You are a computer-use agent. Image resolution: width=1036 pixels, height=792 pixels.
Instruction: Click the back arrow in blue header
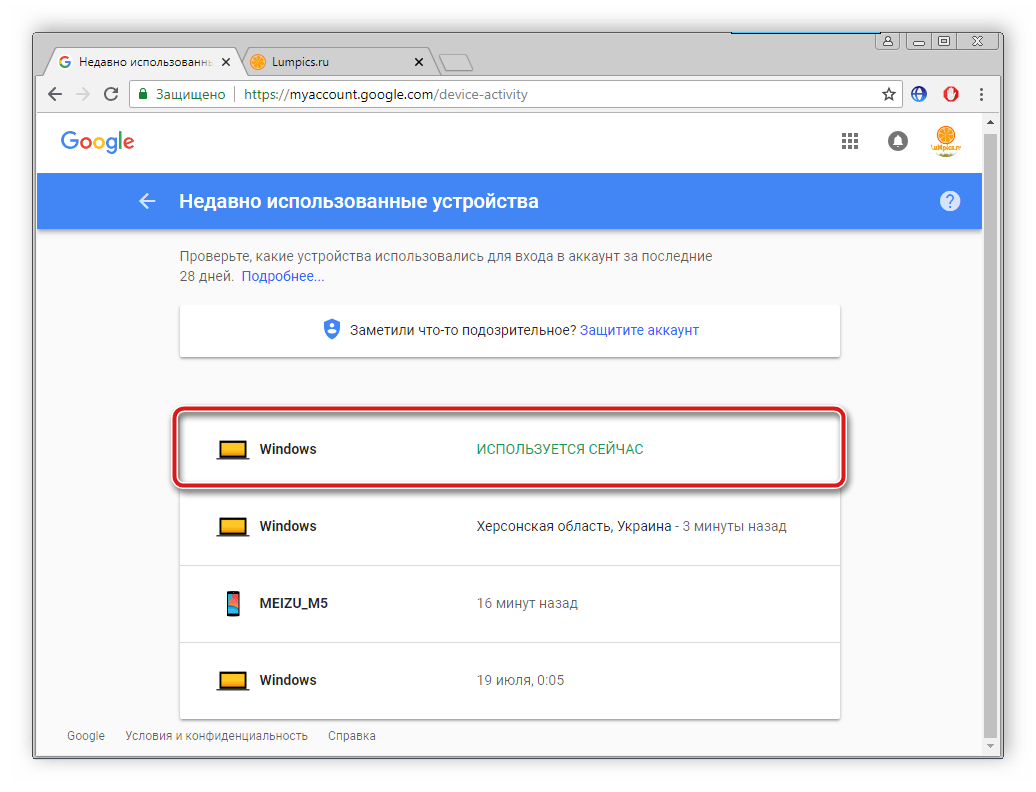pyautogui.click(x=147, y=201)
